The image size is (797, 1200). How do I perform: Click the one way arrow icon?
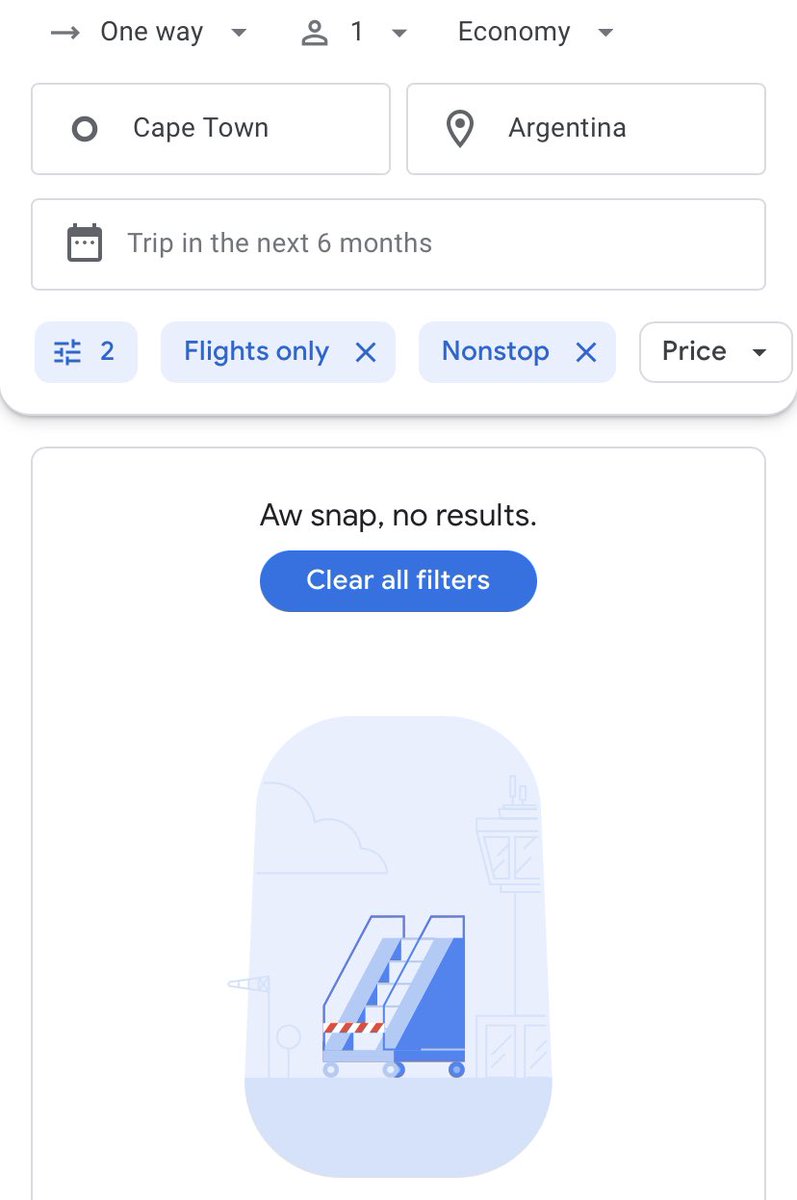click(x=64, y=32)
